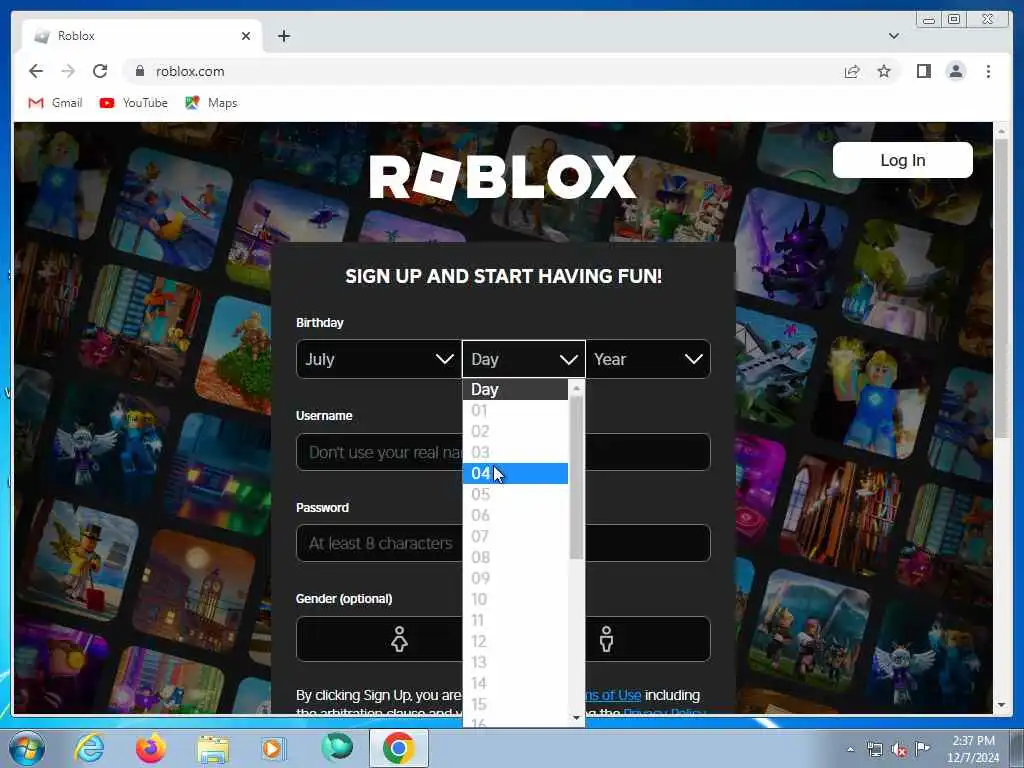Image resolution: width=1024 pixels, height=768 pixels.
Task: Open a new browser tab
Action: click(x=283, y=36)
